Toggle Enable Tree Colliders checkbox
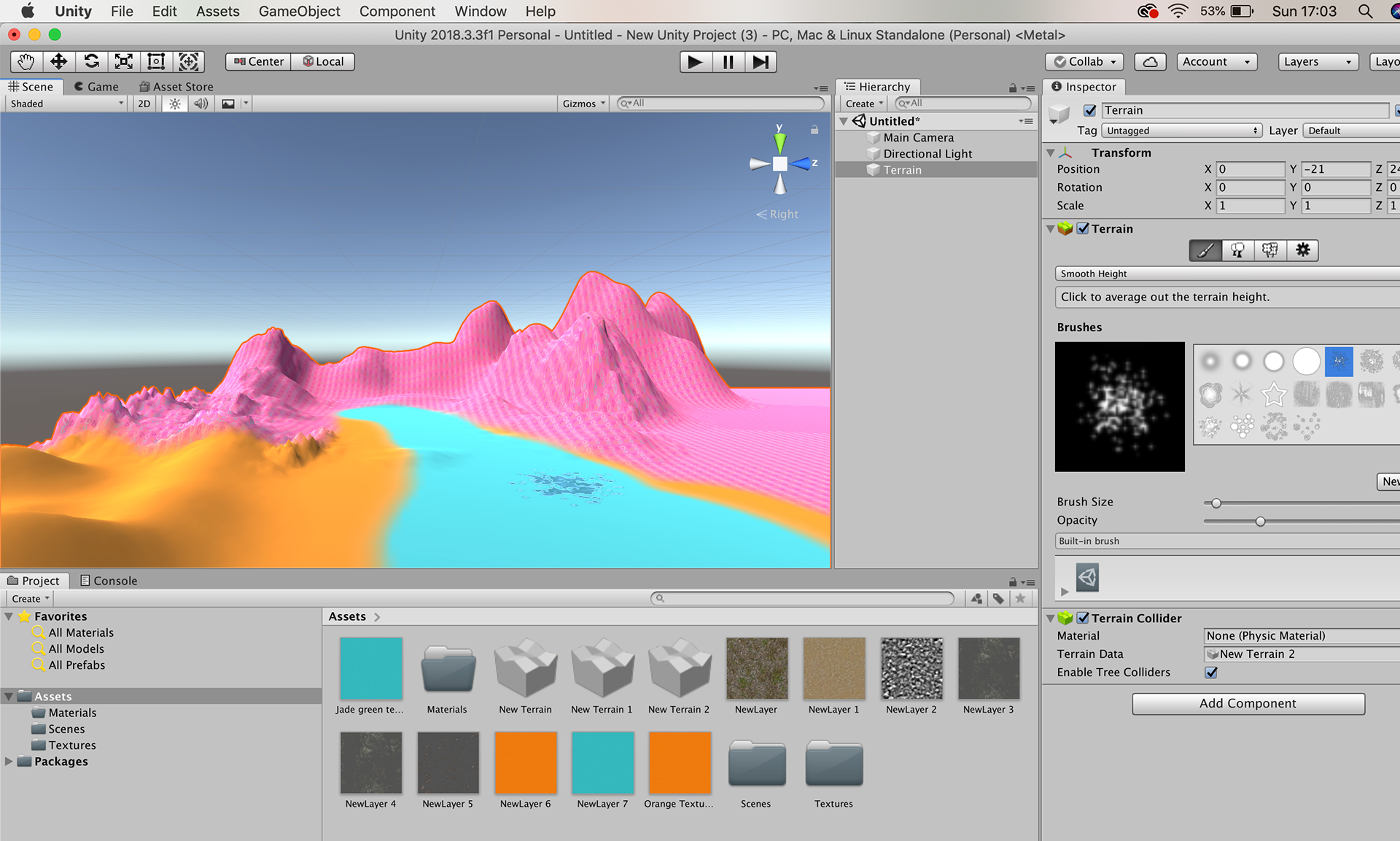Screen dimensions: 1400x841 [1211, 673]
